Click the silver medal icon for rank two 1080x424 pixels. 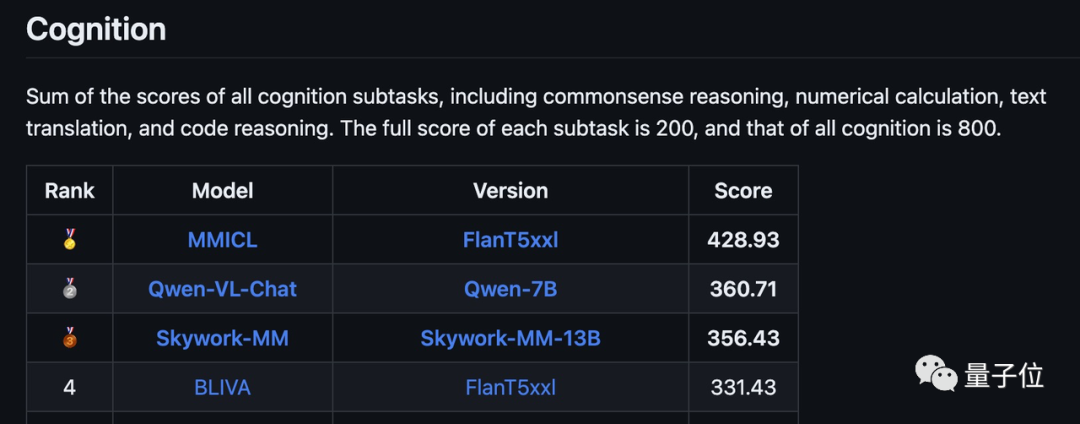[x=70, y=288]
